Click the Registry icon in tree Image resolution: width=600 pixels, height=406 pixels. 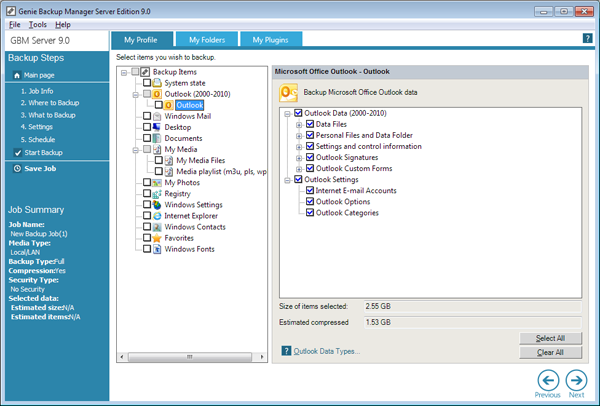pyautogui.click(x=157, y=194)
